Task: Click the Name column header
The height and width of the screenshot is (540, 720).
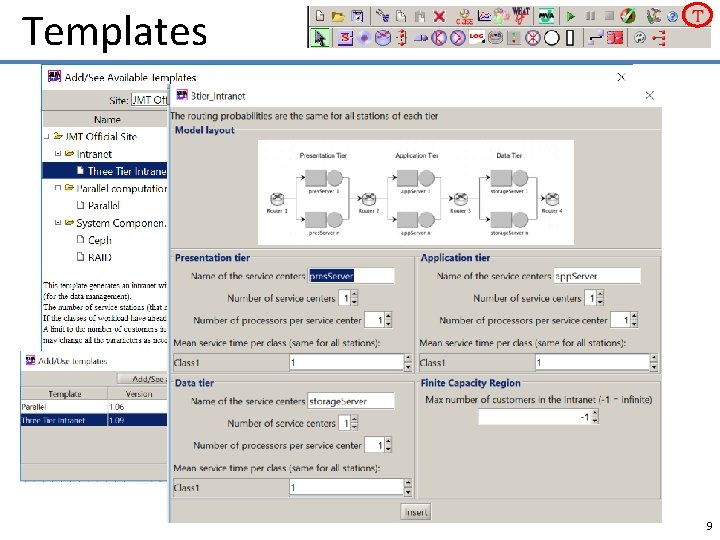Action: 106,119
